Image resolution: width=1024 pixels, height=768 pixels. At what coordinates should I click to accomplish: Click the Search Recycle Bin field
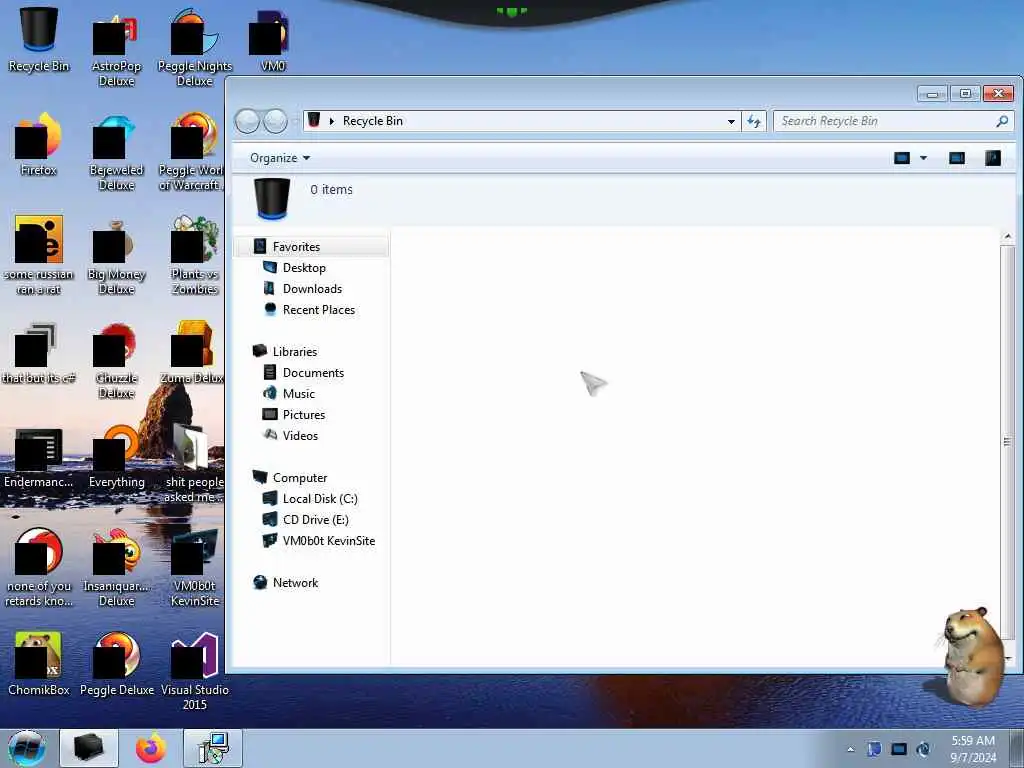coord(893,121)
